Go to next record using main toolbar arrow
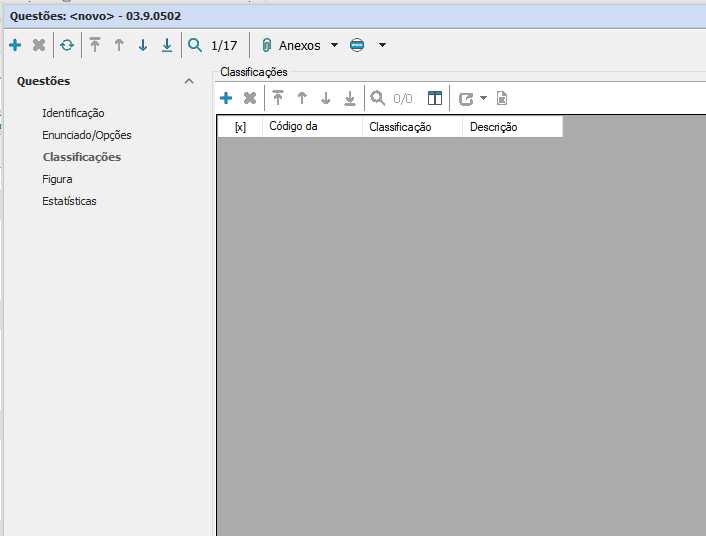This screenshot has width=706, height=536. 143,45
